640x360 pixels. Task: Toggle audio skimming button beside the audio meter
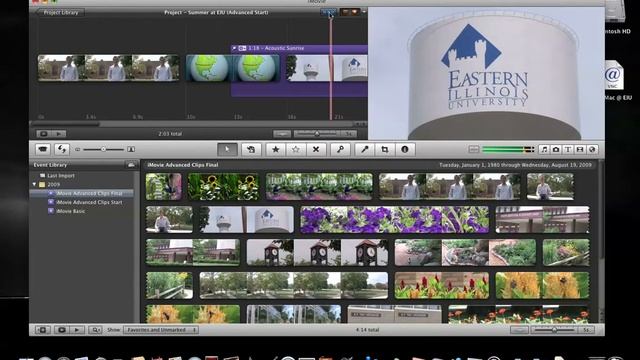474,149
